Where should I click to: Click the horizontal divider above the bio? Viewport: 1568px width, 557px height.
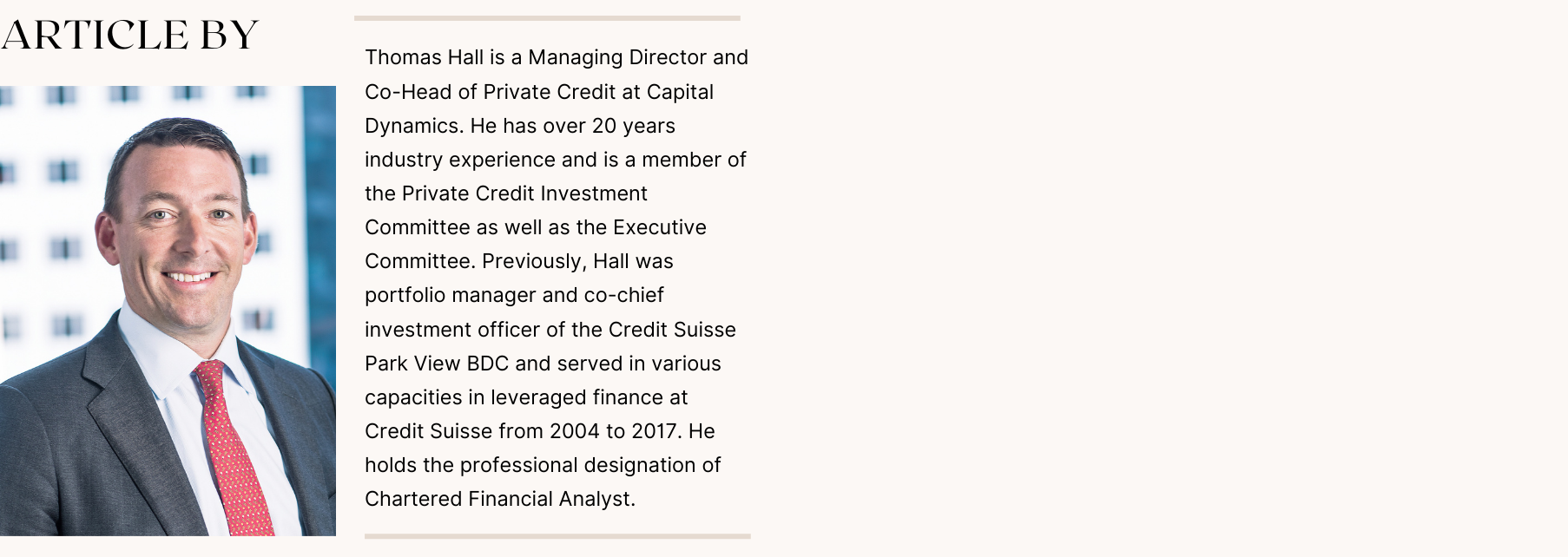[547, 18]
